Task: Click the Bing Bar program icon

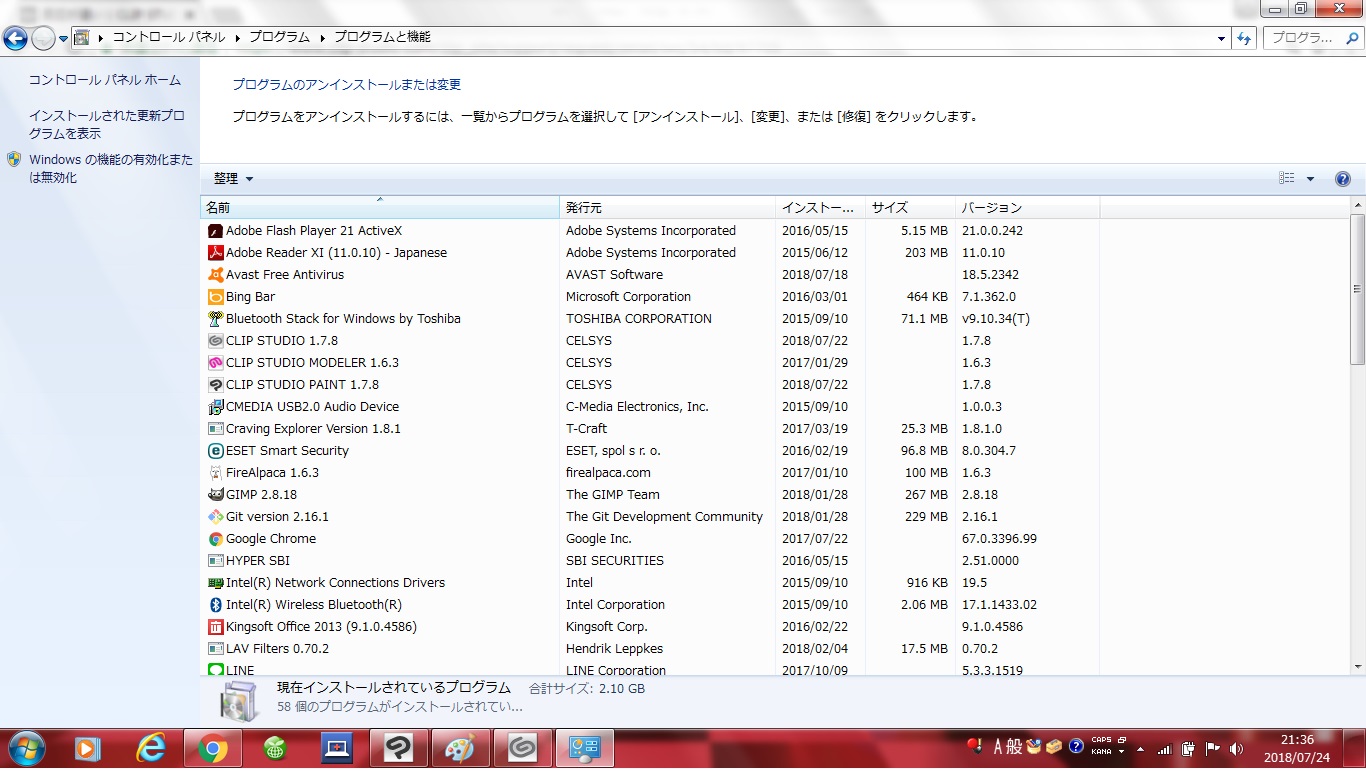Action: coord(215,297)
